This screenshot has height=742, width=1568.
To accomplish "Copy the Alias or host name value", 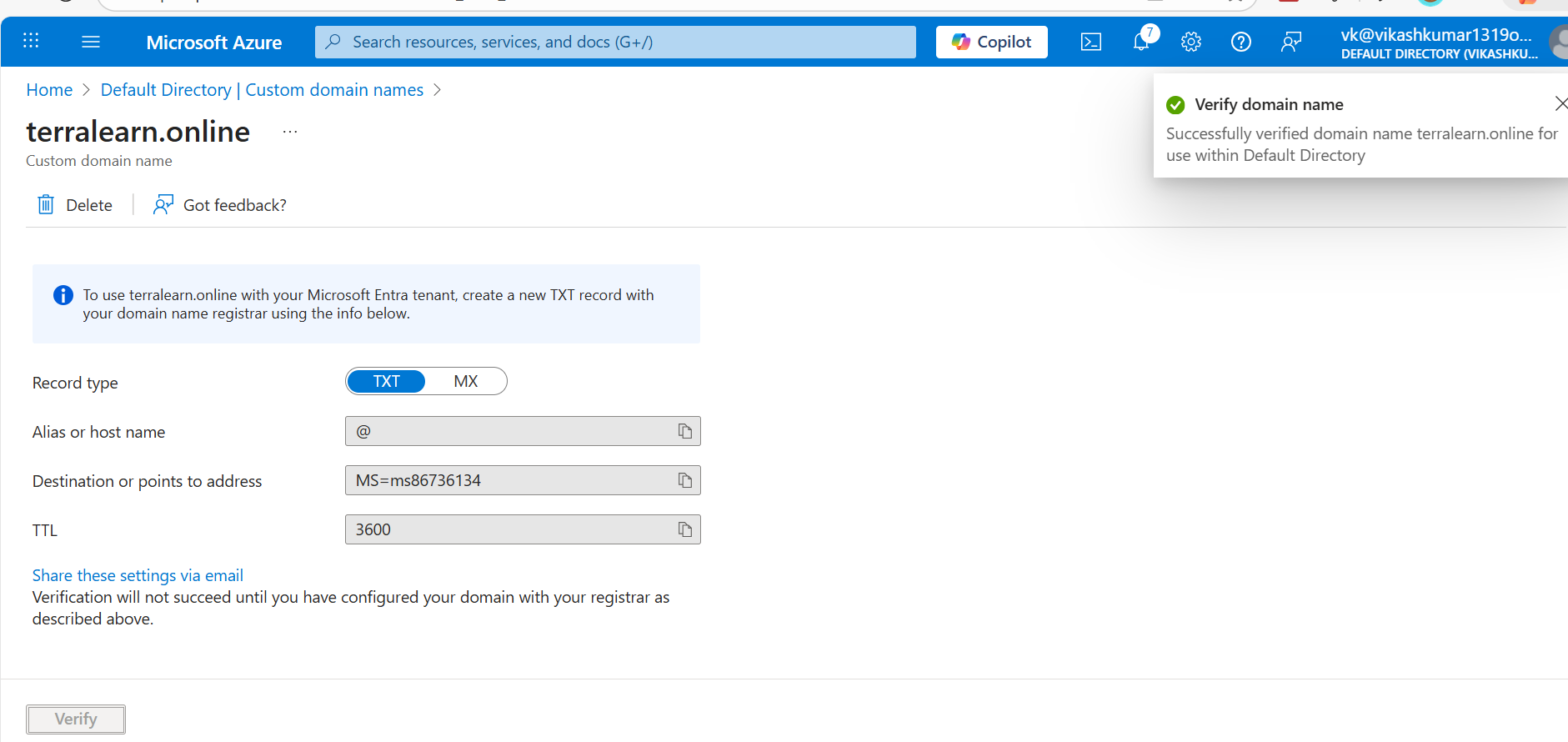I will 684,431.
